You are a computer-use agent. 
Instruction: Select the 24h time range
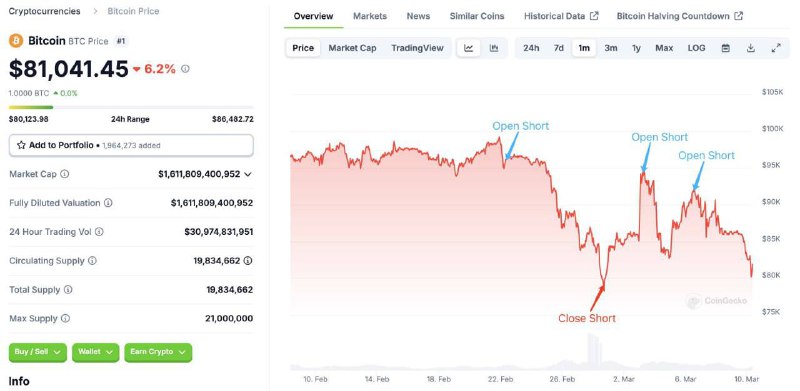point(531,48)
